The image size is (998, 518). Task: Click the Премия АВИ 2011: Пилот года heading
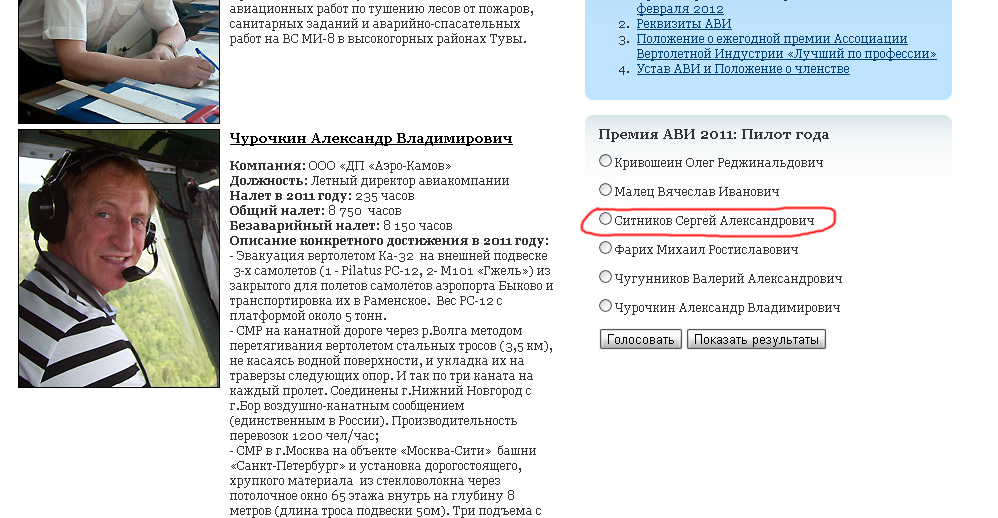tap(713, 134)
